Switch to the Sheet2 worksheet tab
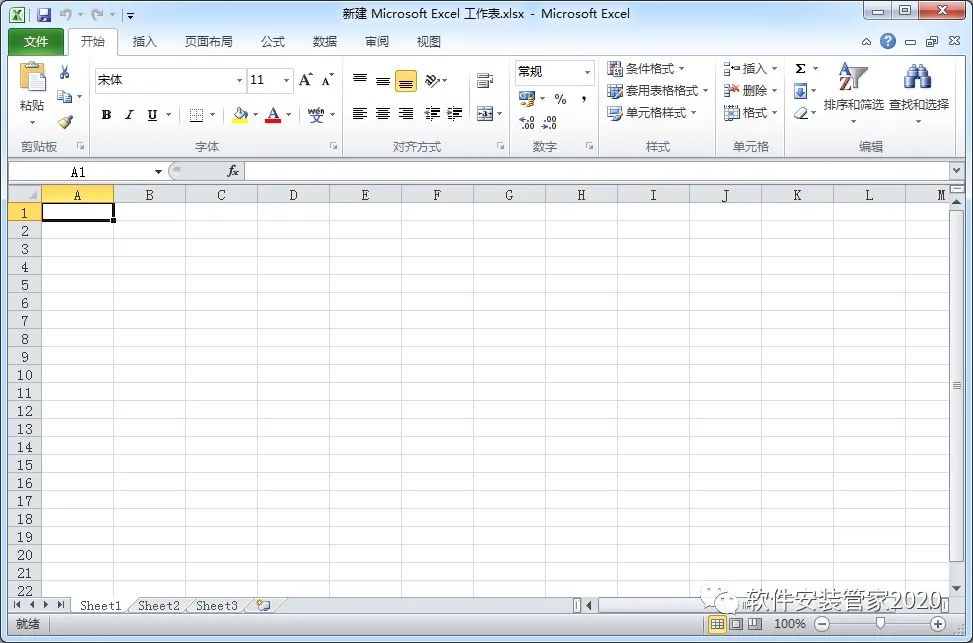Viewport: 973px width, 643px height. [158, 605]
